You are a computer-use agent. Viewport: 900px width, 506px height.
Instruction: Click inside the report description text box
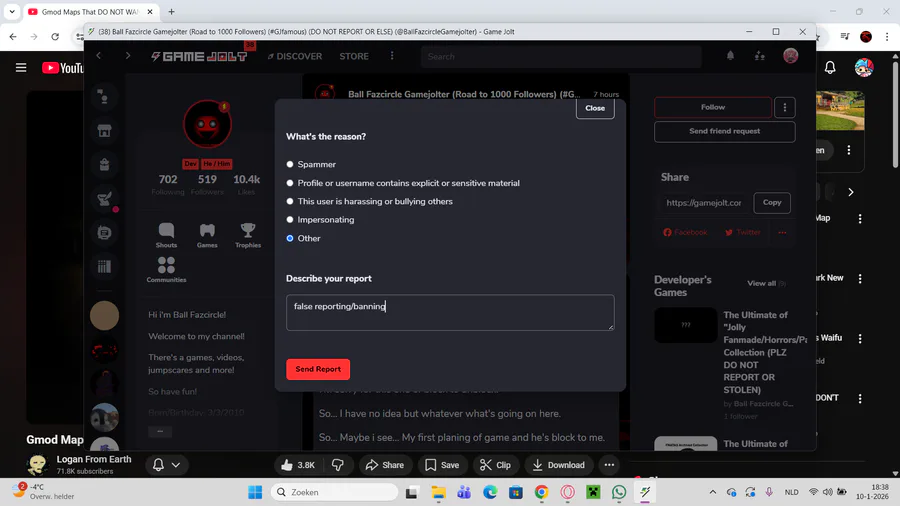pyautogui.click(x=450, y=313)
